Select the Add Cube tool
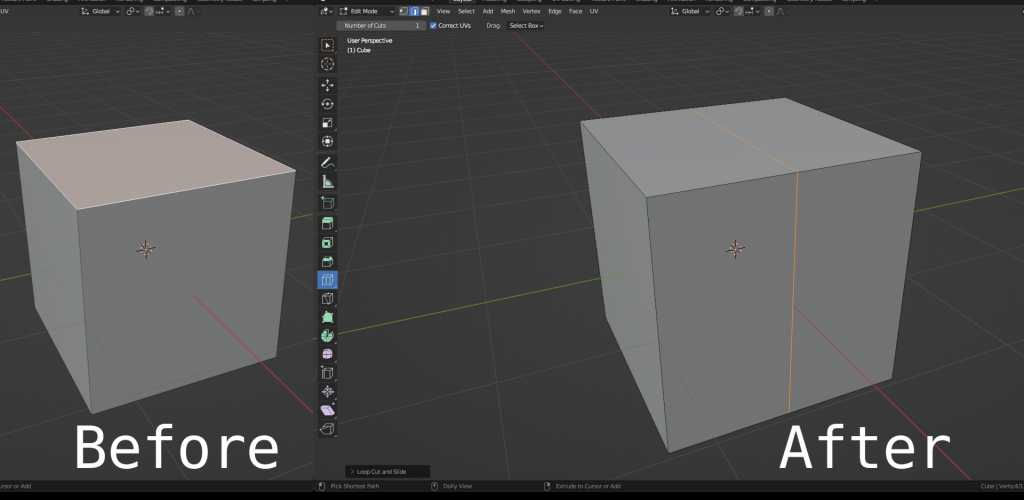This screenshot has width=1024, height=500. click(x=327, y=203)
